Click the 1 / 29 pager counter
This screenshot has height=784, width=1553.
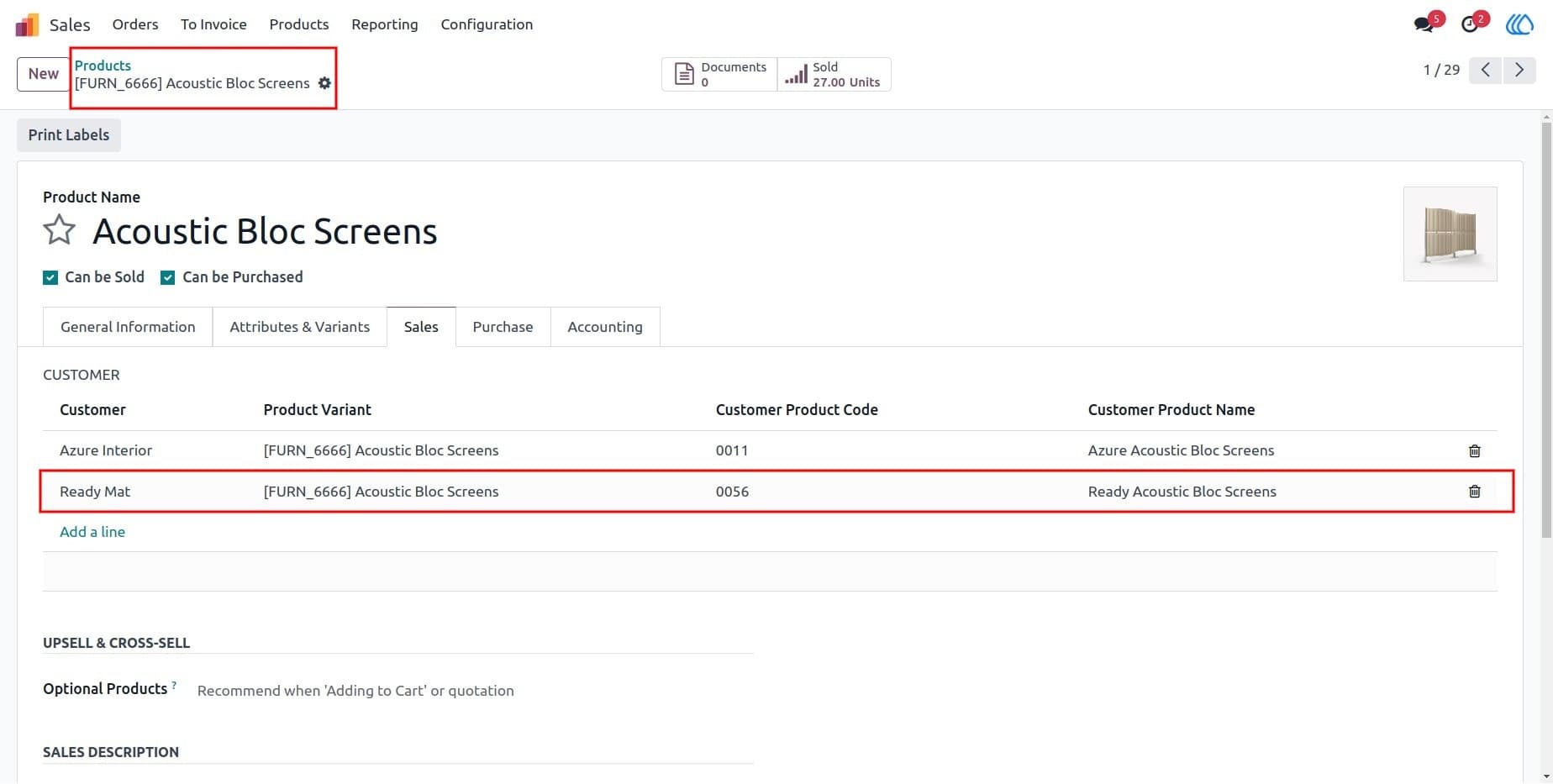[1441, 70]
